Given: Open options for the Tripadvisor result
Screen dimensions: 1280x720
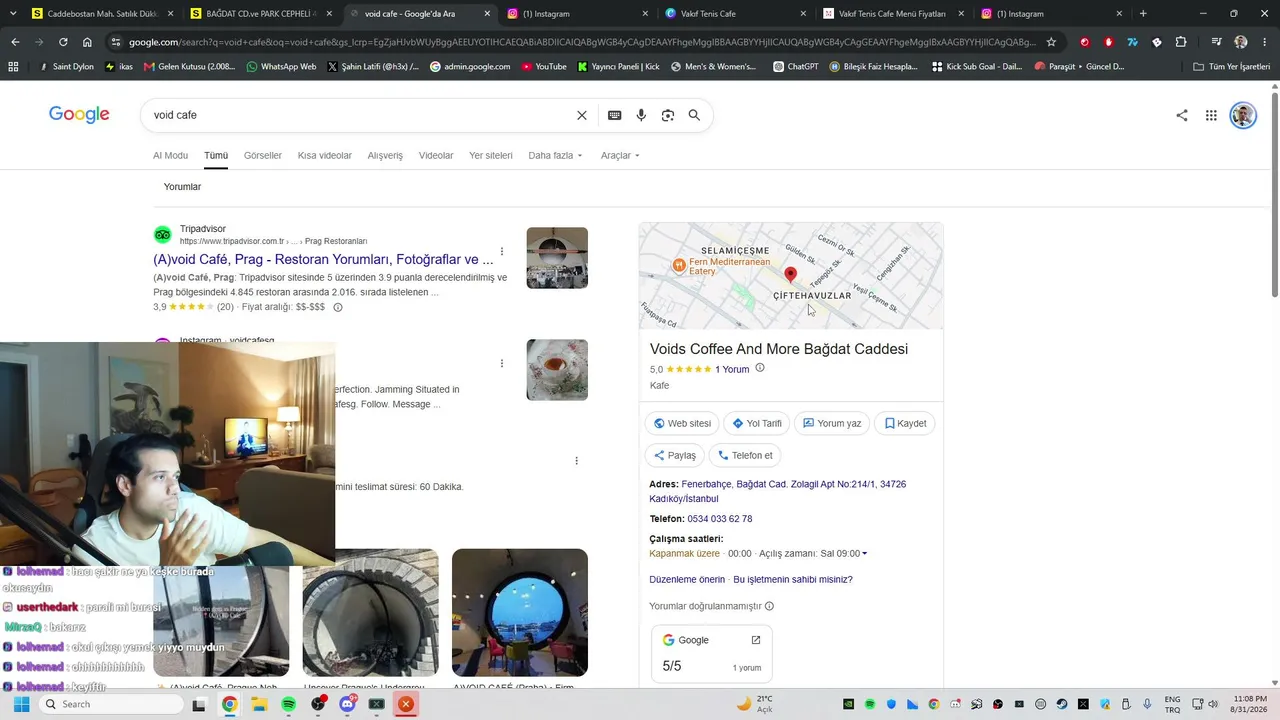Looking at the screenshot, I should [x=502, y=251].
